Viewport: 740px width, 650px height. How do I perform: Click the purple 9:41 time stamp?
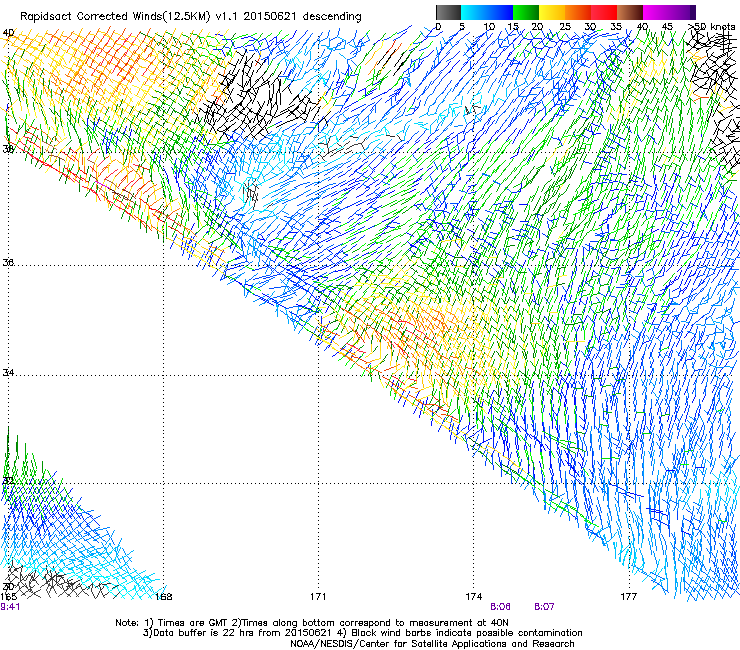click(10, 607)
